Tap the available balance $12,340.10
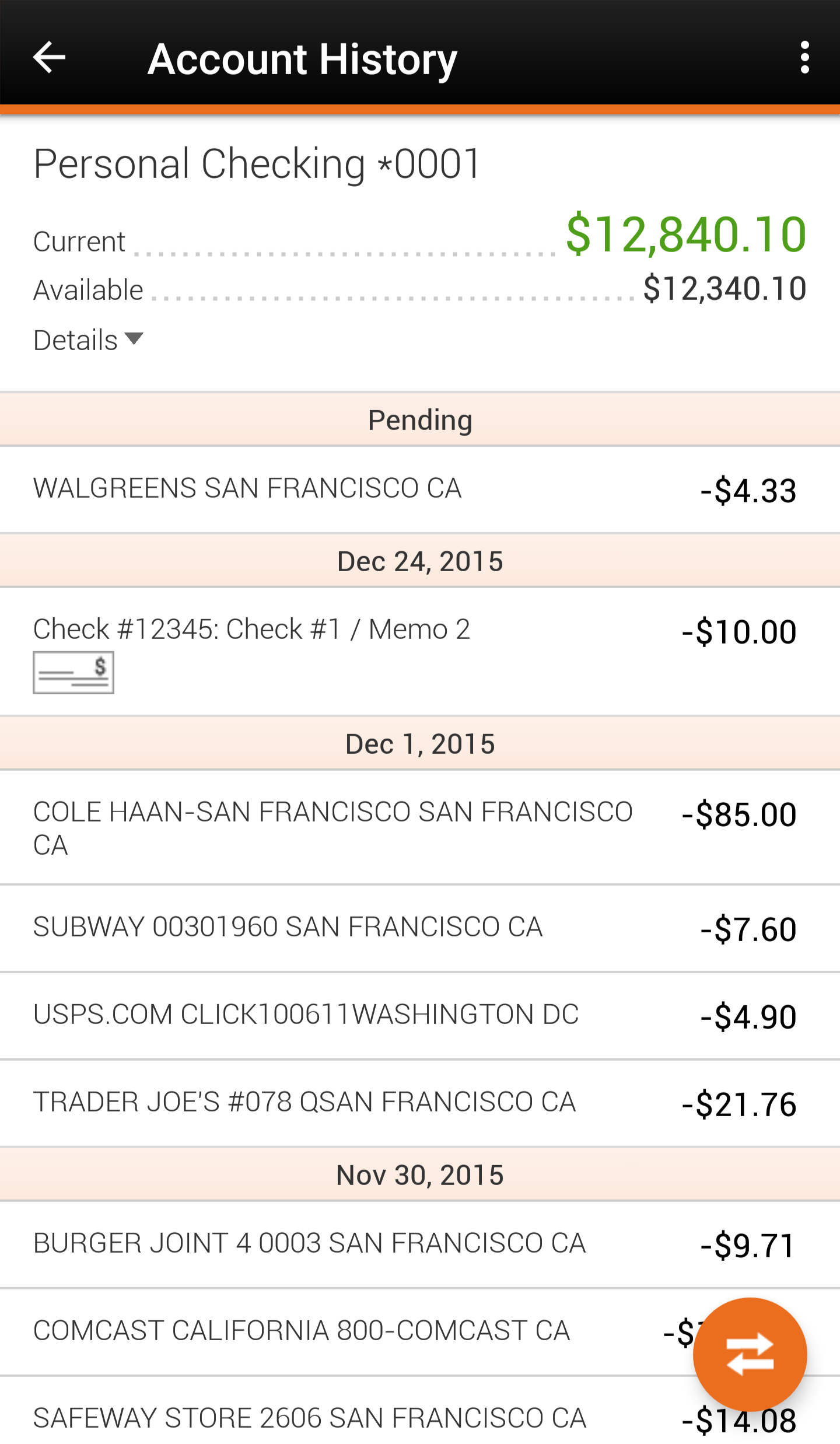 click(725, 289)
